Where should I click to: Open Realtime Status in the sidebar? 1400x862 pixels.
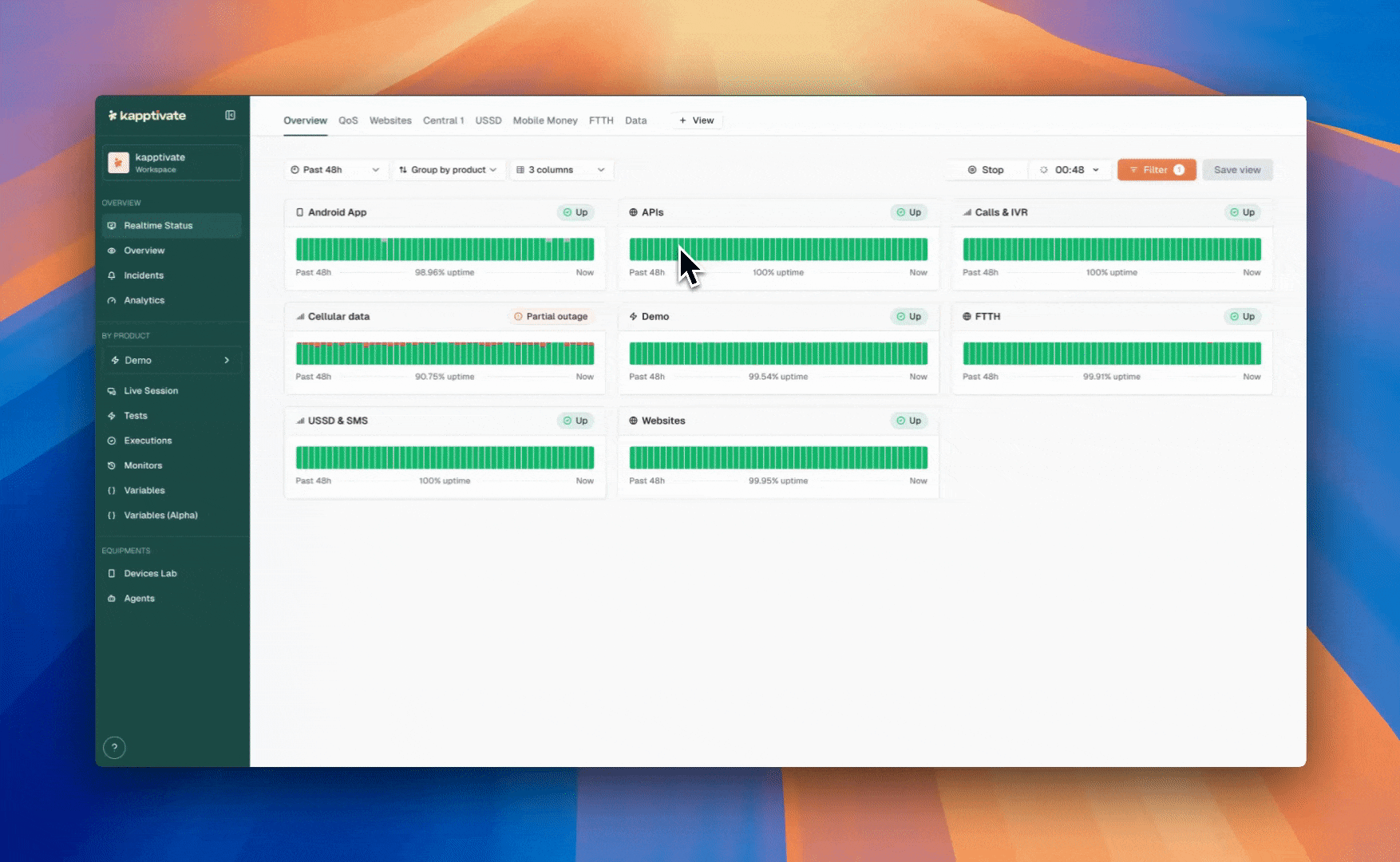click(x=172, y=225)
